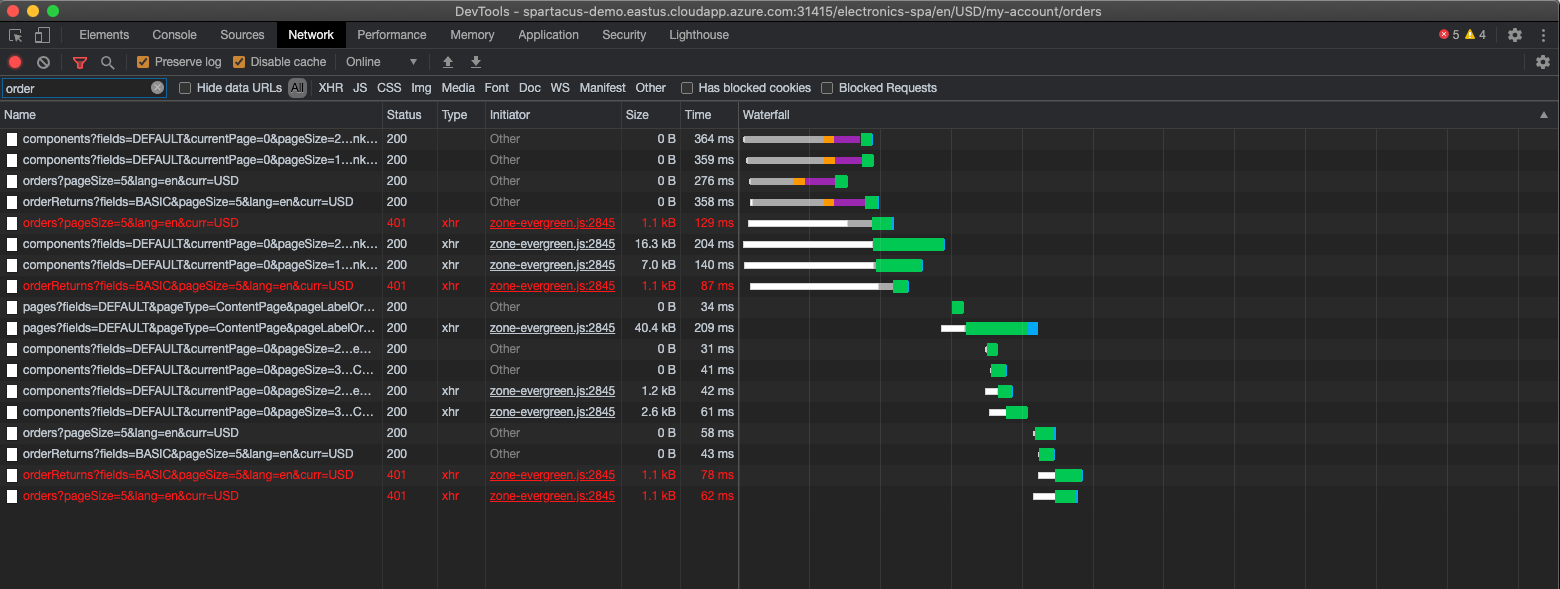Import HAR file with the upload arrow
Viewport: 1560px width, 589px height.
pos(448,61)
